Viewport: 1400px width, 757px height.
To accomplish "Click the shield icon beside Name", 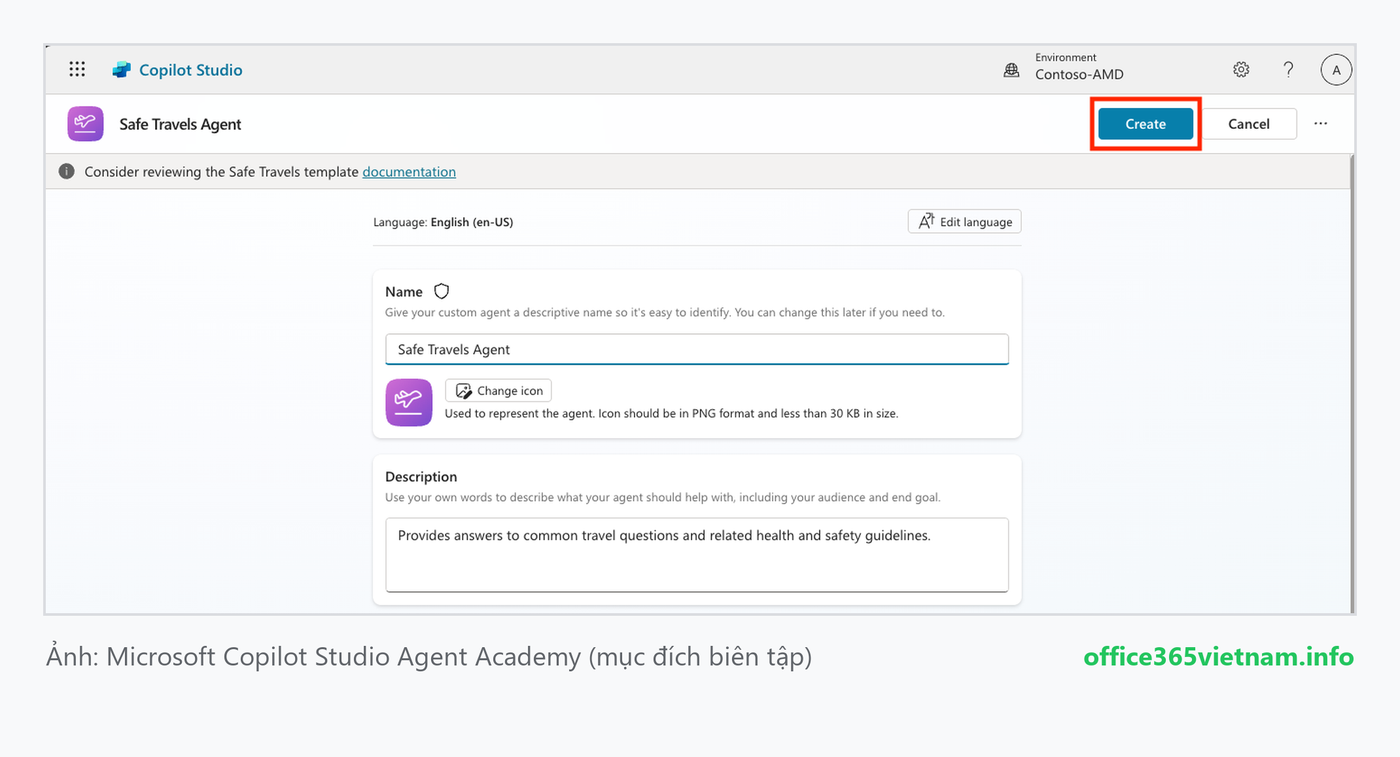I will pyautogui.click(x=441, y=292).
